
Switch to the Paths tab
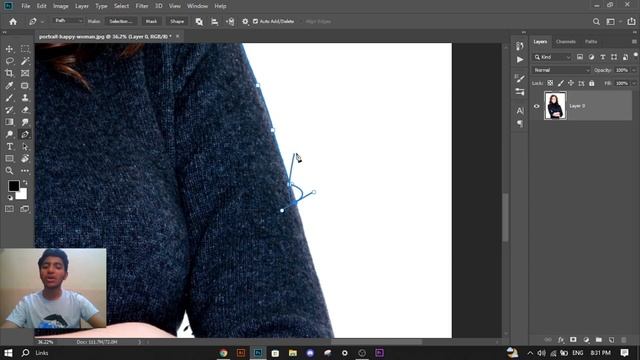tap(591, 42)
